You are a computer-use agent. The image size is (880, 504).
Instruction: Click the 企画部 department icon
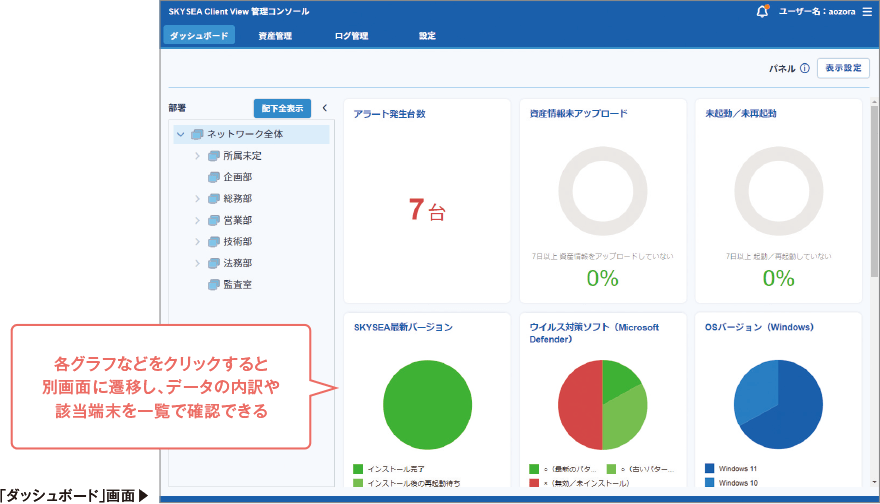tap(213, 177)
